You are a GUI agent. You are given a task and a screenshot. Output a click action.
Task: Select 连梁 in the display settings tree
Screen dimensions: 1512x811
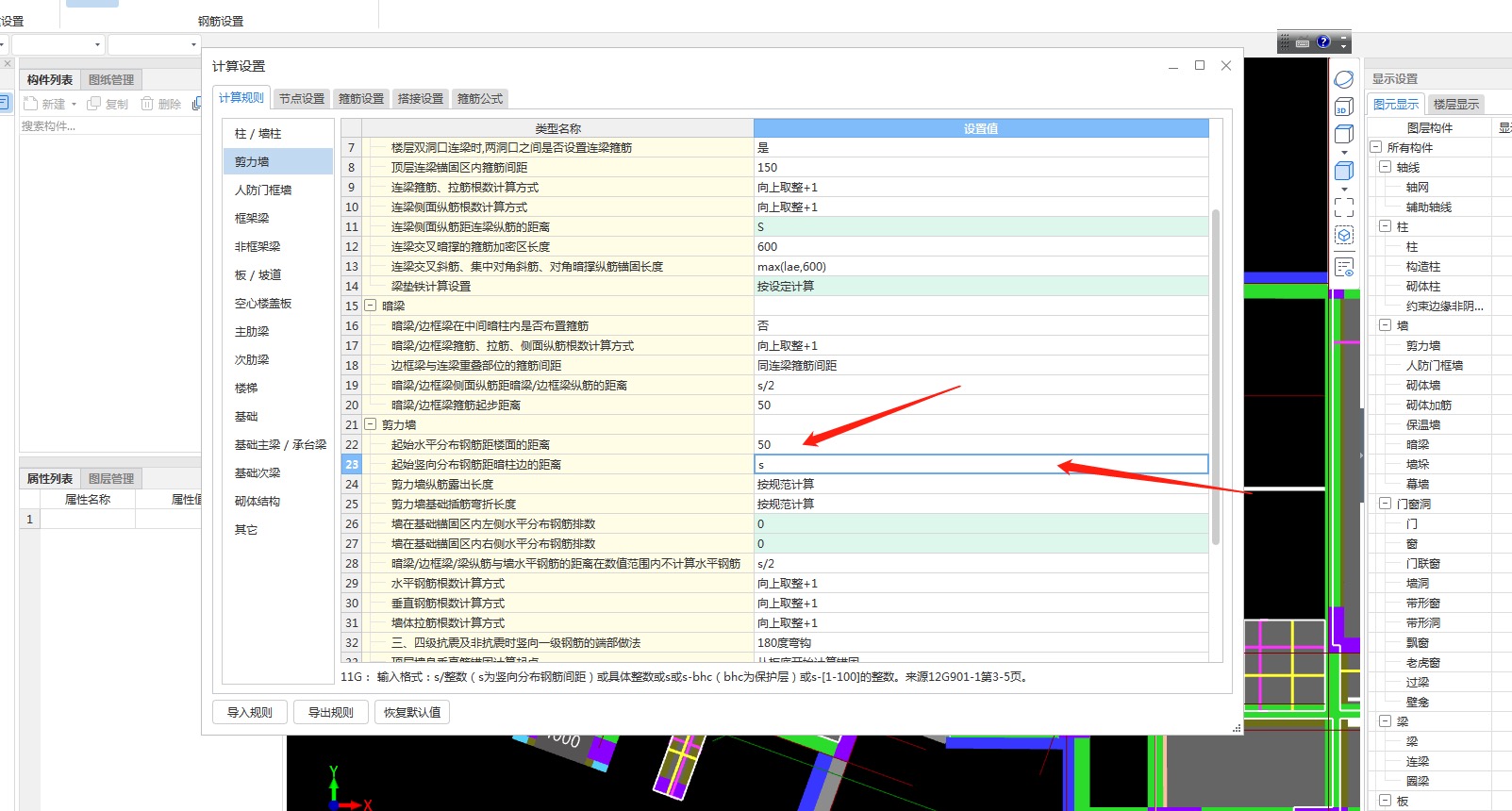[x=1418, y=761]
